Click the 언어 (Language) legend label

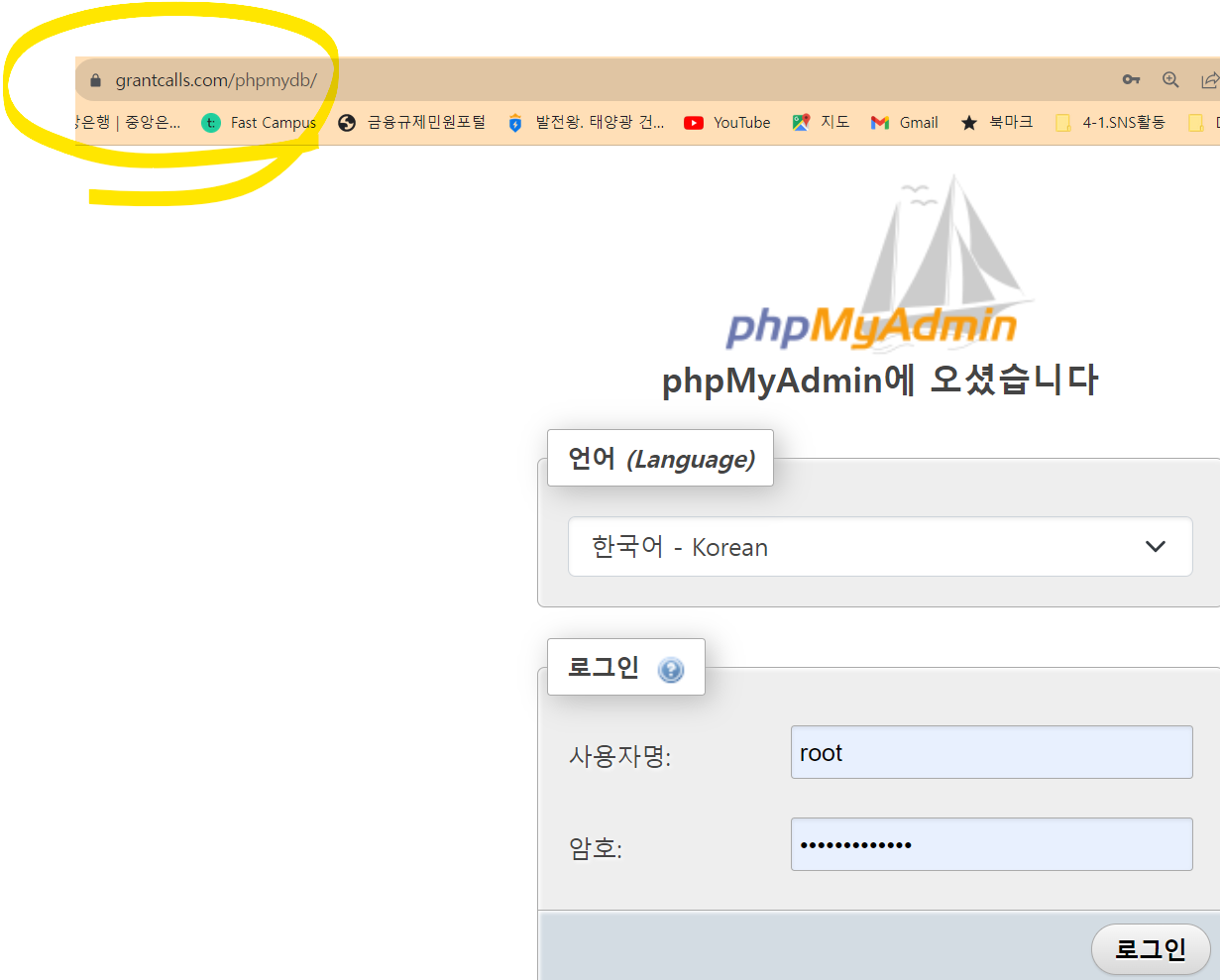coord(661,459)
